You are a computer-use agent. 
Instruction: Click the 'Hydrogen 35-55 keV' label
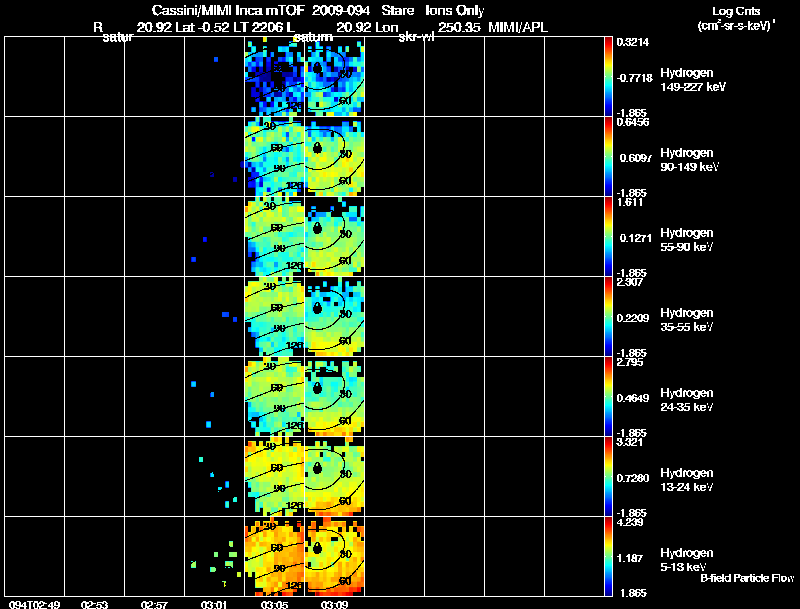coord(687,320)
